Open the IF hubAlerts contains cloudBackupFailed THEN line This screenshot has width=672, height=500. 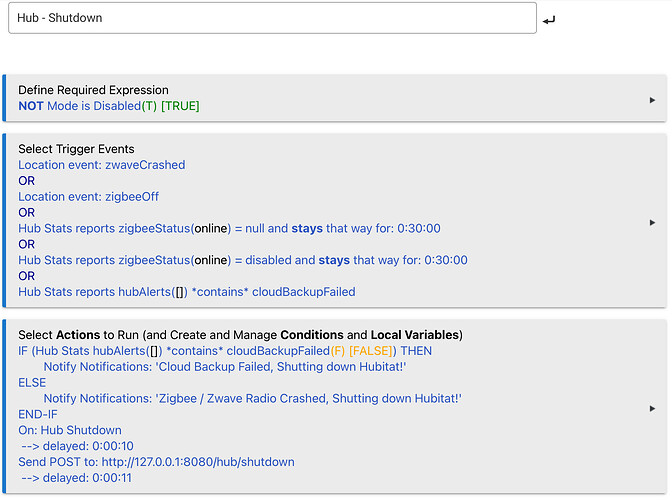tap(225, 351)
